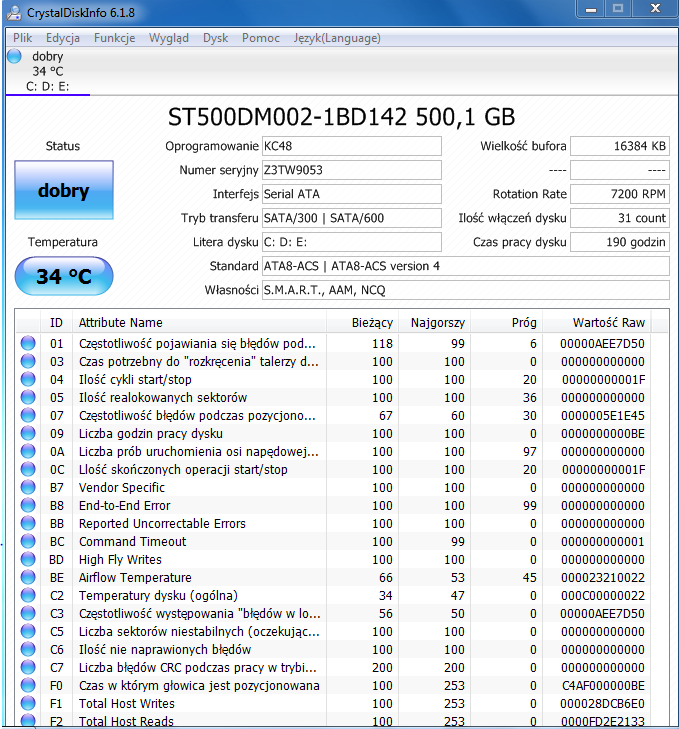This screenshot has width=679, height=729.
Task: Click the buffer size field 16384 KB
Action: coord(620,146)
